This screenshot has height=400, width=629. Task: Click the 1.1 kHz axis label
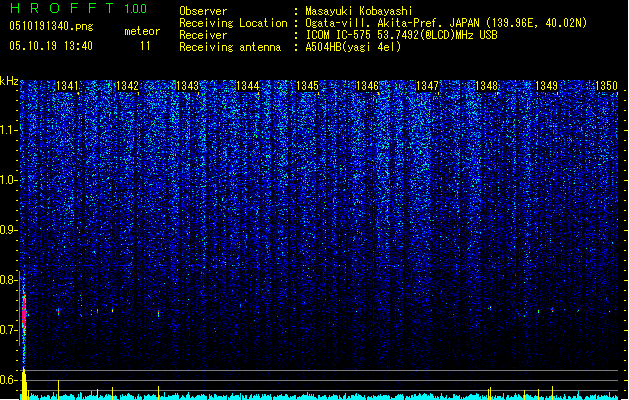pyautogui.click(x=8, y=130)
